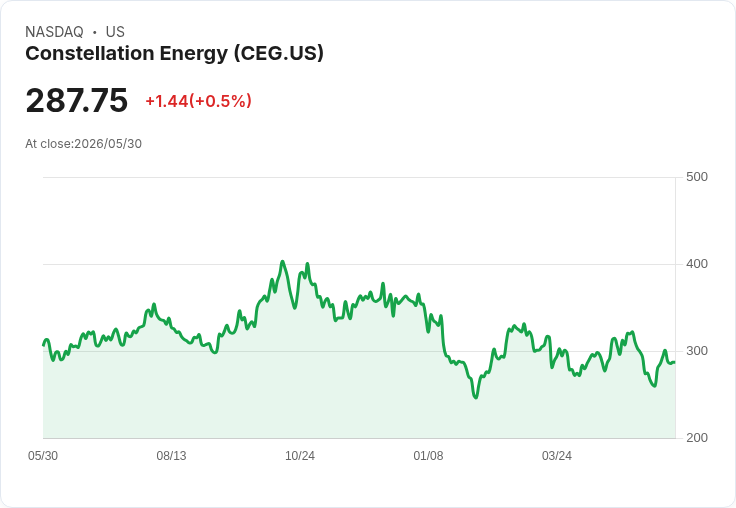Viewport: 736px width, 508px height.
Task: Click the chart's highest peak near 400
Action: (x=283, y=262)
